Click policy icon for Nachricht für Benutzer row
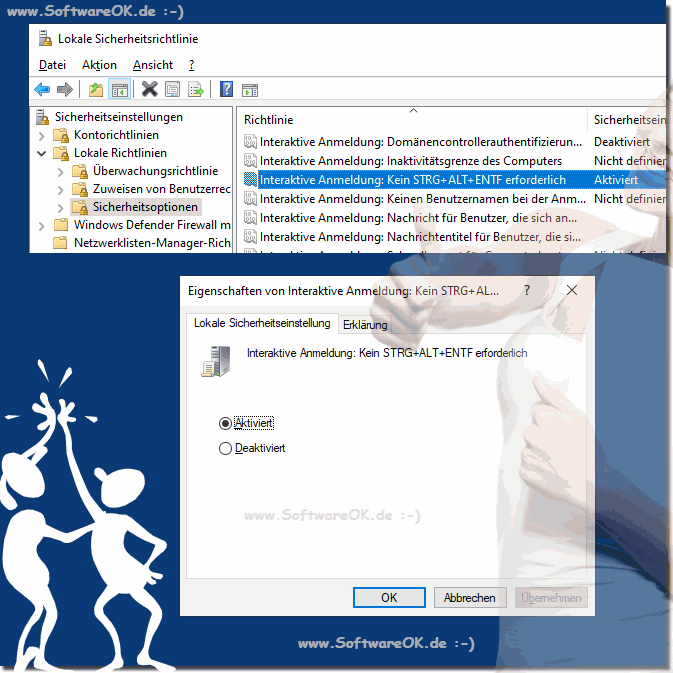 [250, 217]
